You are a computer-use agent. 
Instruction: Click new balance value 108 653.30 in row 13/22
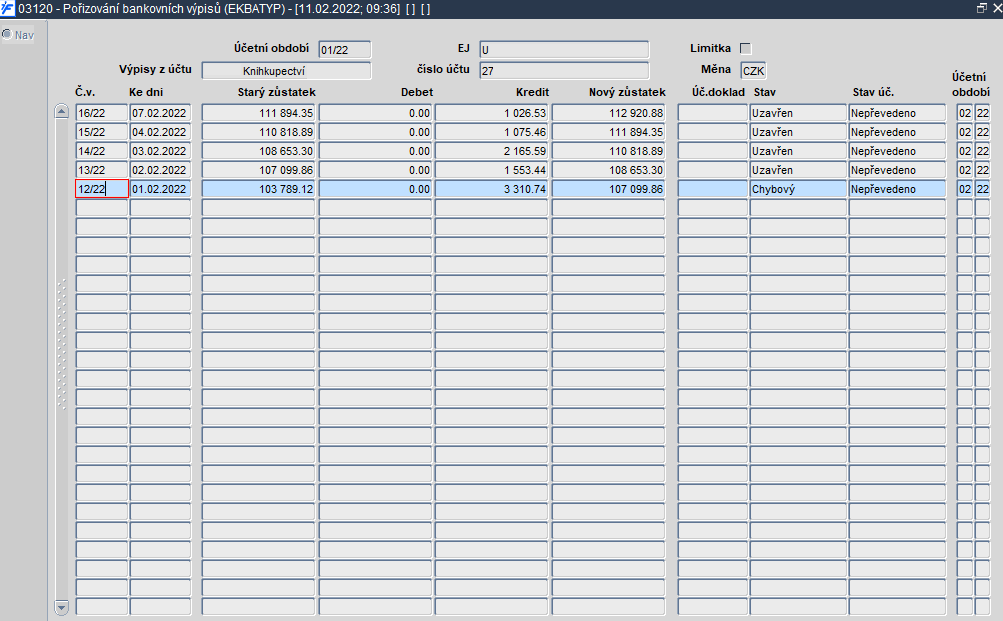coord(608,170)
